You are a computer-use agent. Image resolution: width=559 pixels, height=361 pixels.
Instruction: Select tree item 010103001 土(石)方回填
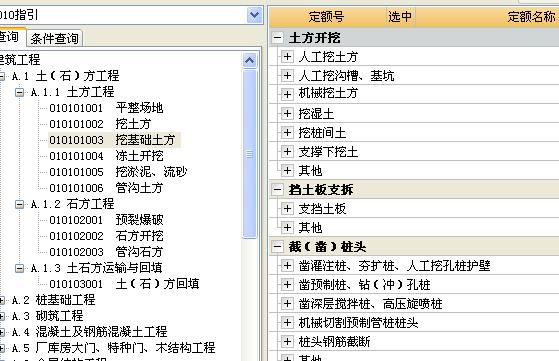(x=124, y=284)
